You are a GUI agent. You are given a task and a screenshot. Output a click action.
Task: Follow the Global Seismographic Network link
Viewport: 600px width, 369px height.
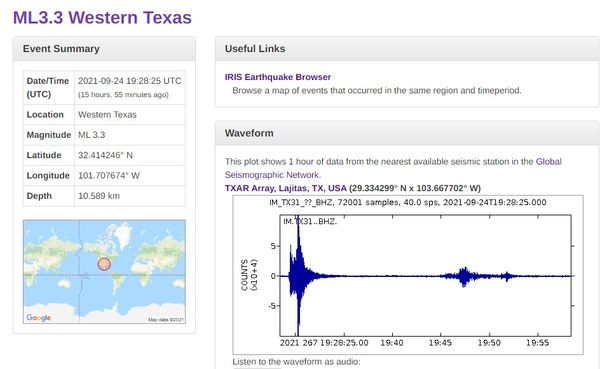393,168
